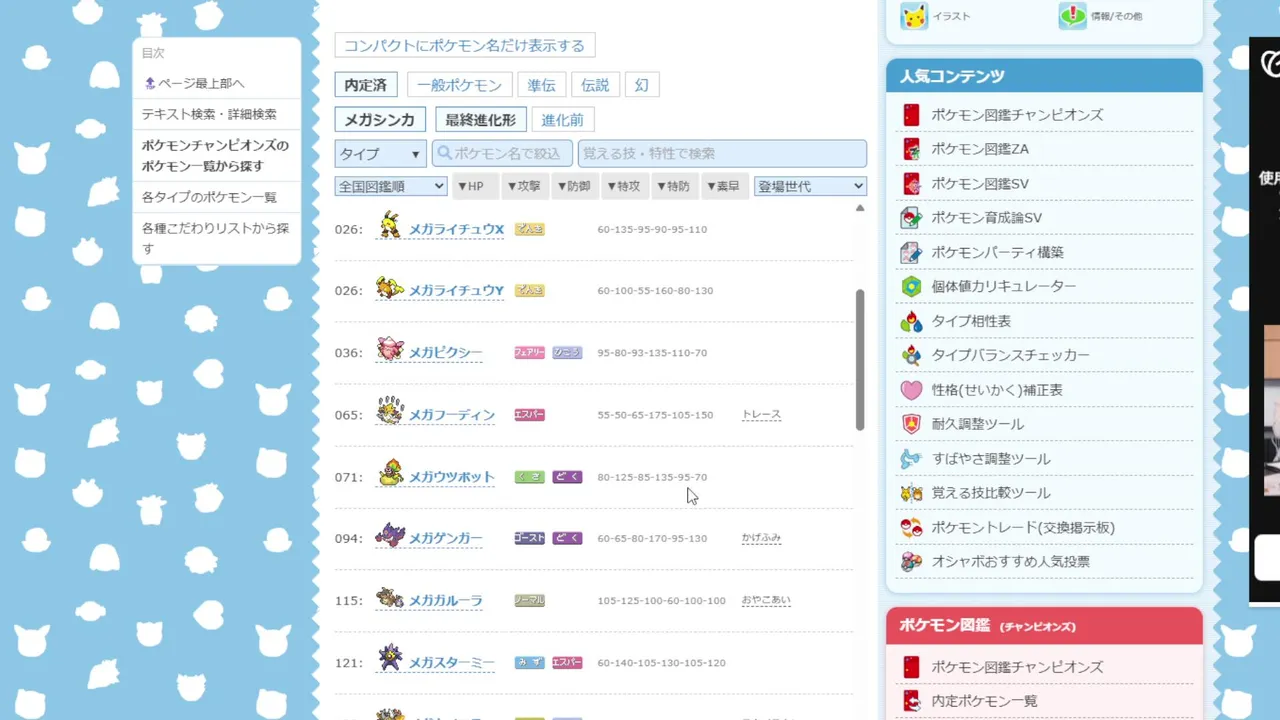Viewport: 1280px width, 720px height.
Task: Click the ポケモントレード icon
Action: point(911,527)
